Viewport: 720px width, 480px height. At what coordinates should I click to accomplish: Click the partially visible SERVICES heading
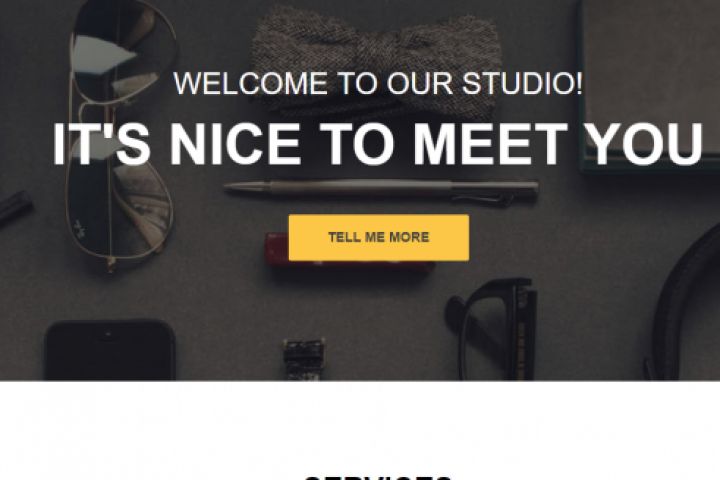point(378,477)
